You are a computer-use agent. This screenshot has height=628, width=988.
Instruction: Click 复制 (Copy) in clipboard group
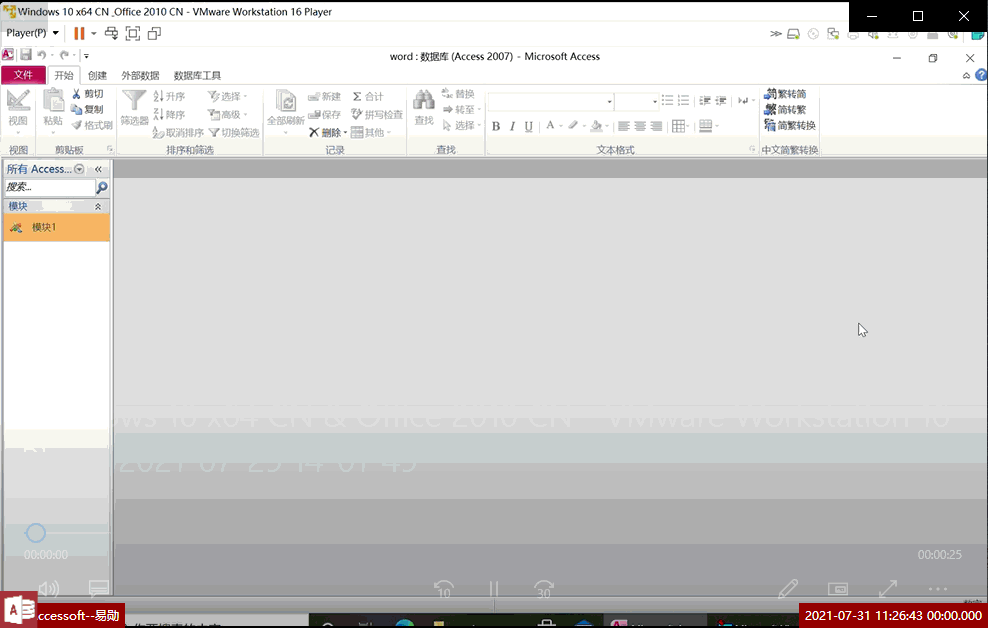pyautogui.click(x=88, y=109)
